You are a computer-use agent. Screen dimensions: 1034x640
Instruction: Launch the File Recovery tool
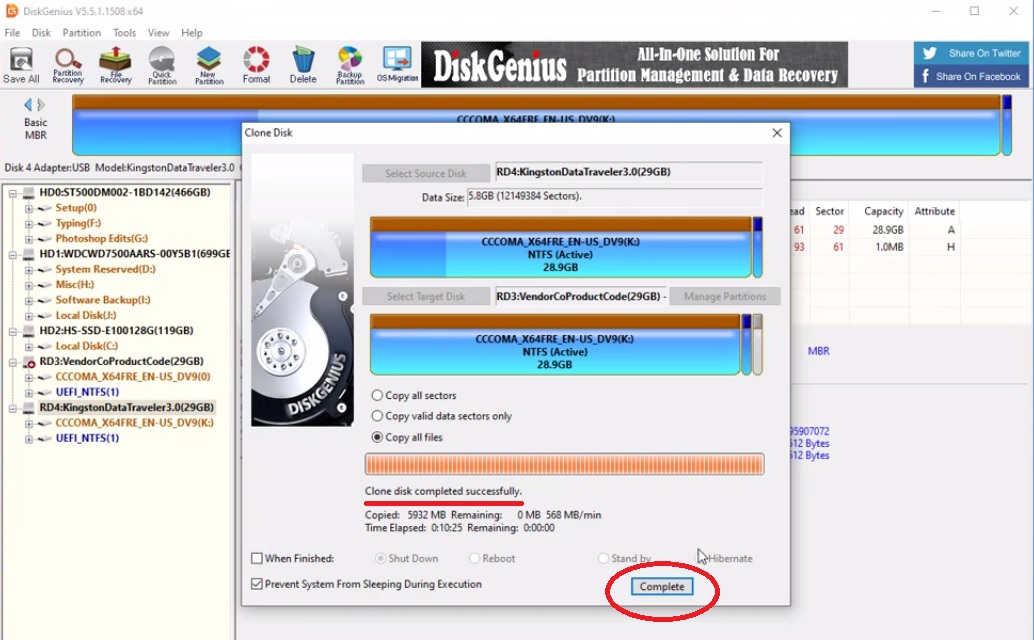114,63
